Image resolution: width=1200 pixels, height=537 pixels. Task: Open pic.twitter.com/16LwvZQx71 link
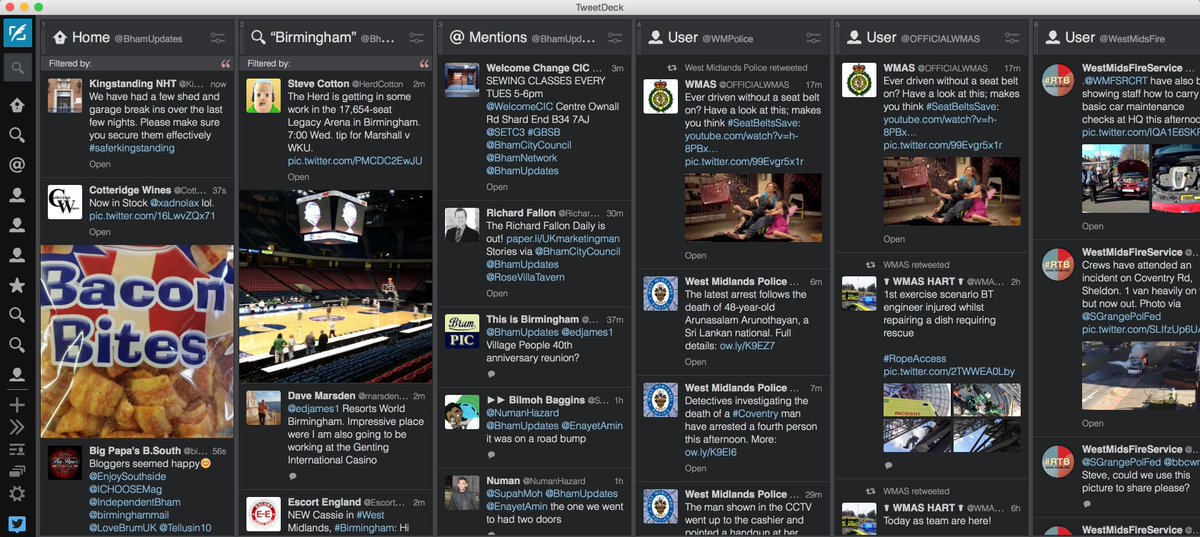(152, 216)
